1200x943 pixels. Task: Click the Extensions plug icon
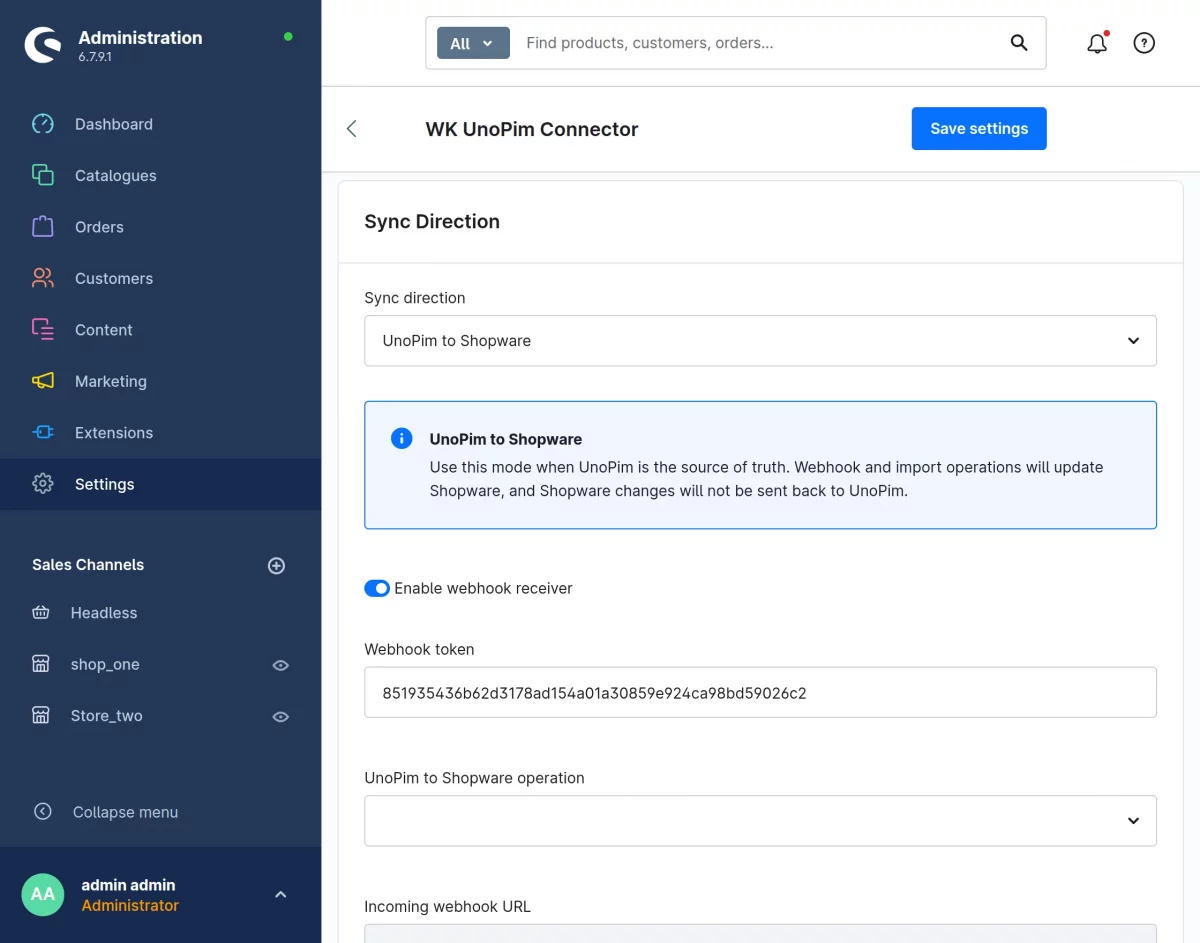coord(42,432)
